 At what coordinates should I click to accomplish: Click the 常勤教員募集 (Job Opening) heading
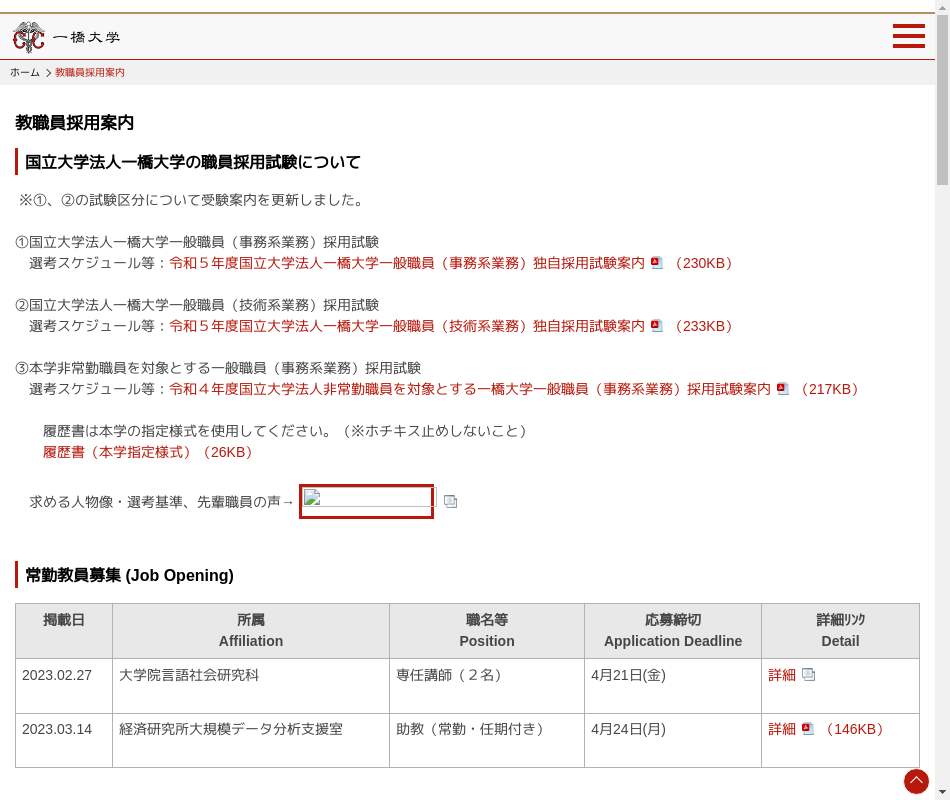coord(129,575)
